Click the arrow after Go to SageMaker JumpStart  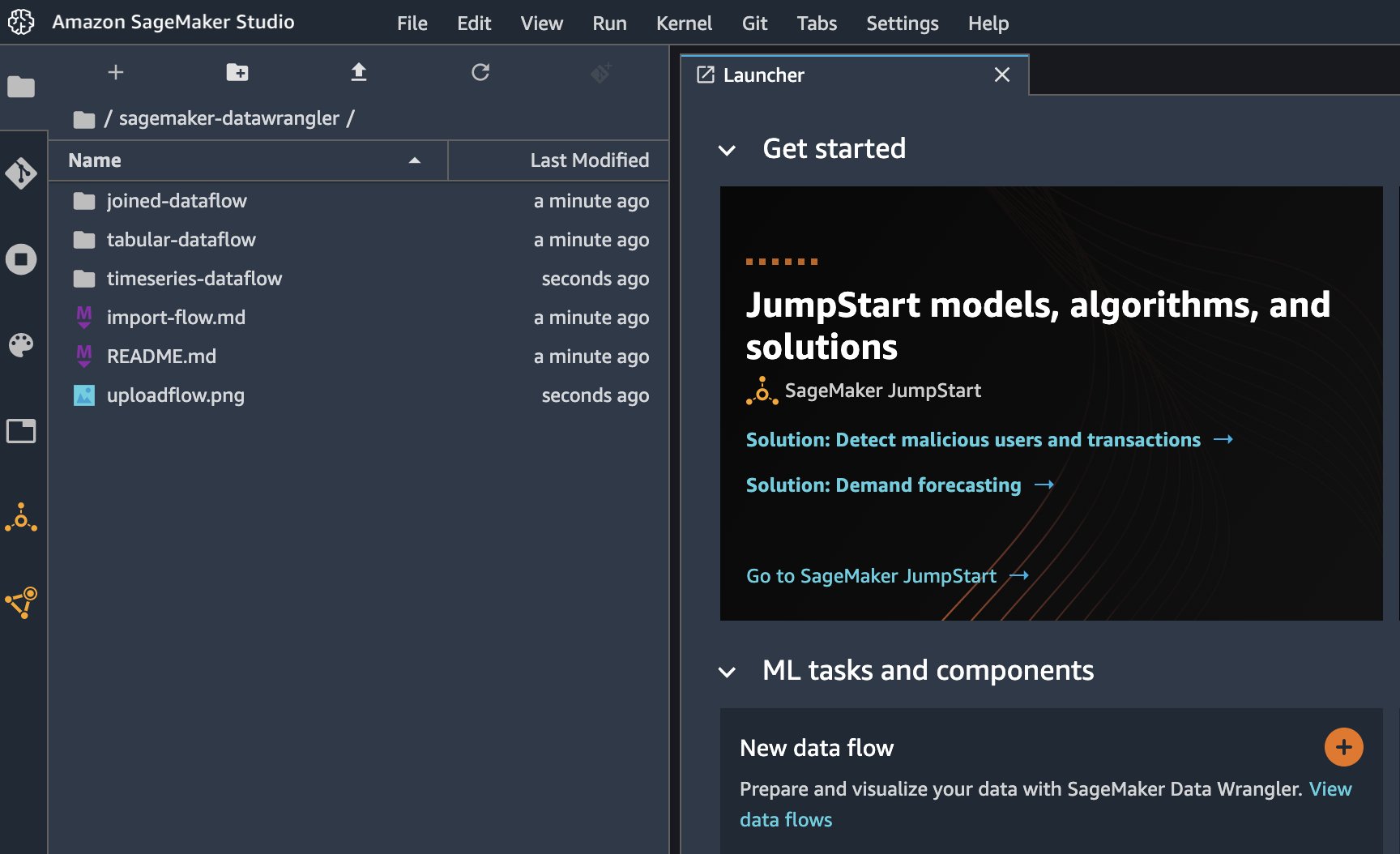point(1019,575)
